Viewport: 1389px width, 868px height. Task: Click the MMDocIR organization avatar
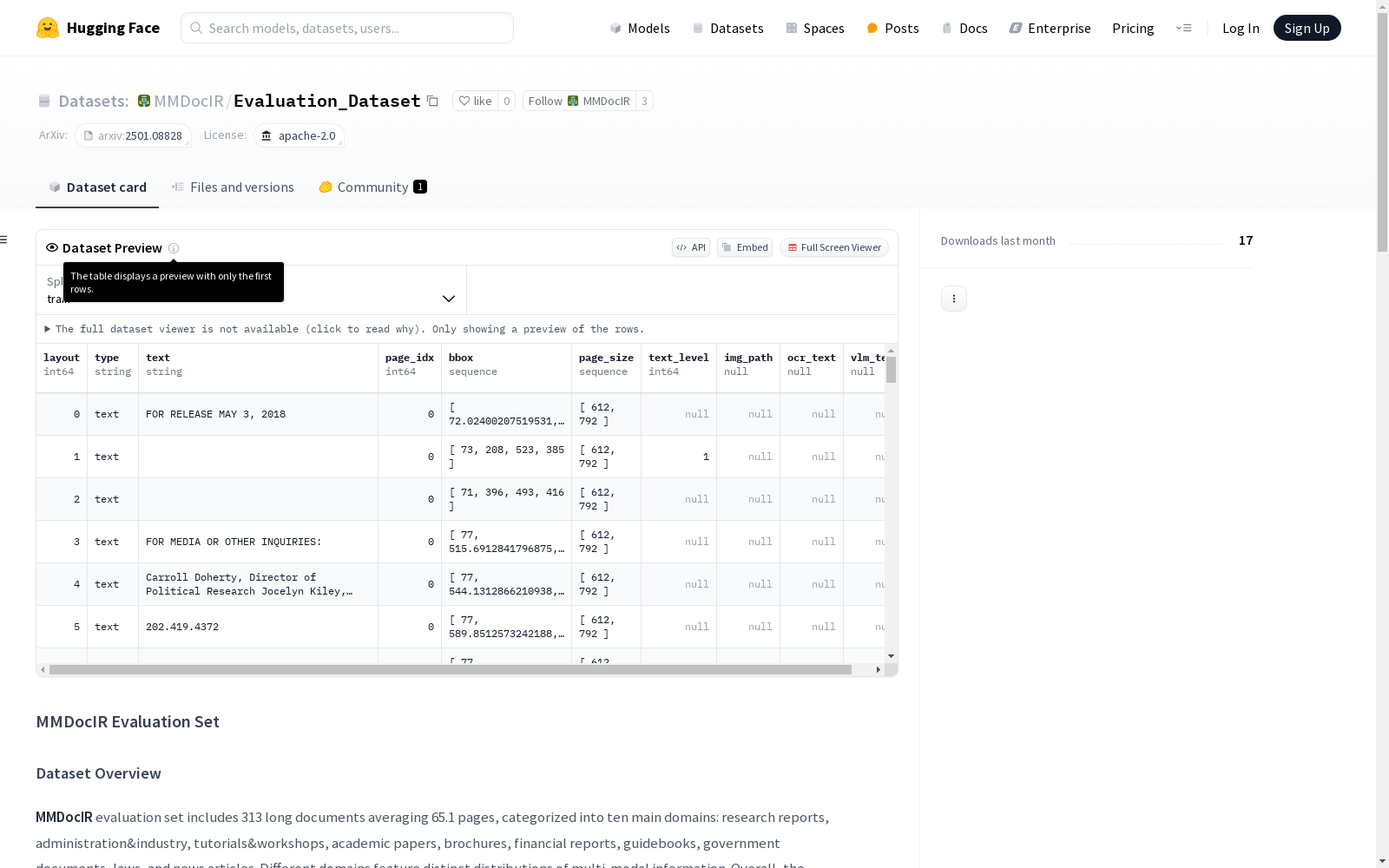pyautogui.click(x=144, y=101)
